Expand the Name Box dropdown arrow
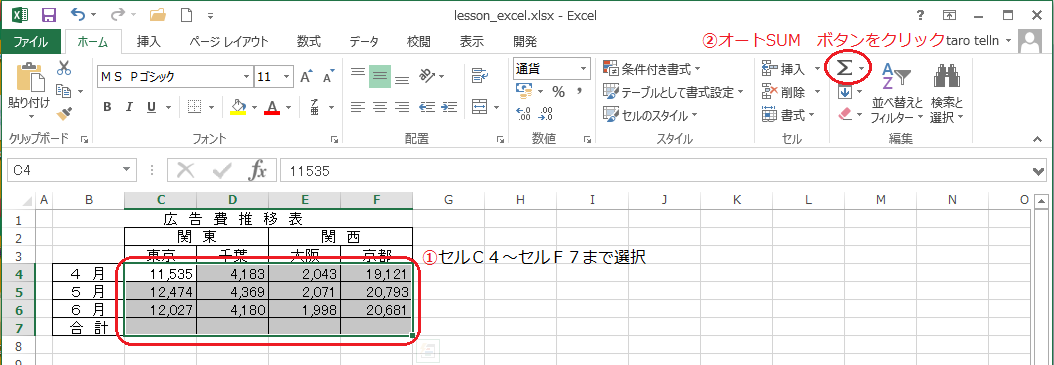 tap(126, 171)
